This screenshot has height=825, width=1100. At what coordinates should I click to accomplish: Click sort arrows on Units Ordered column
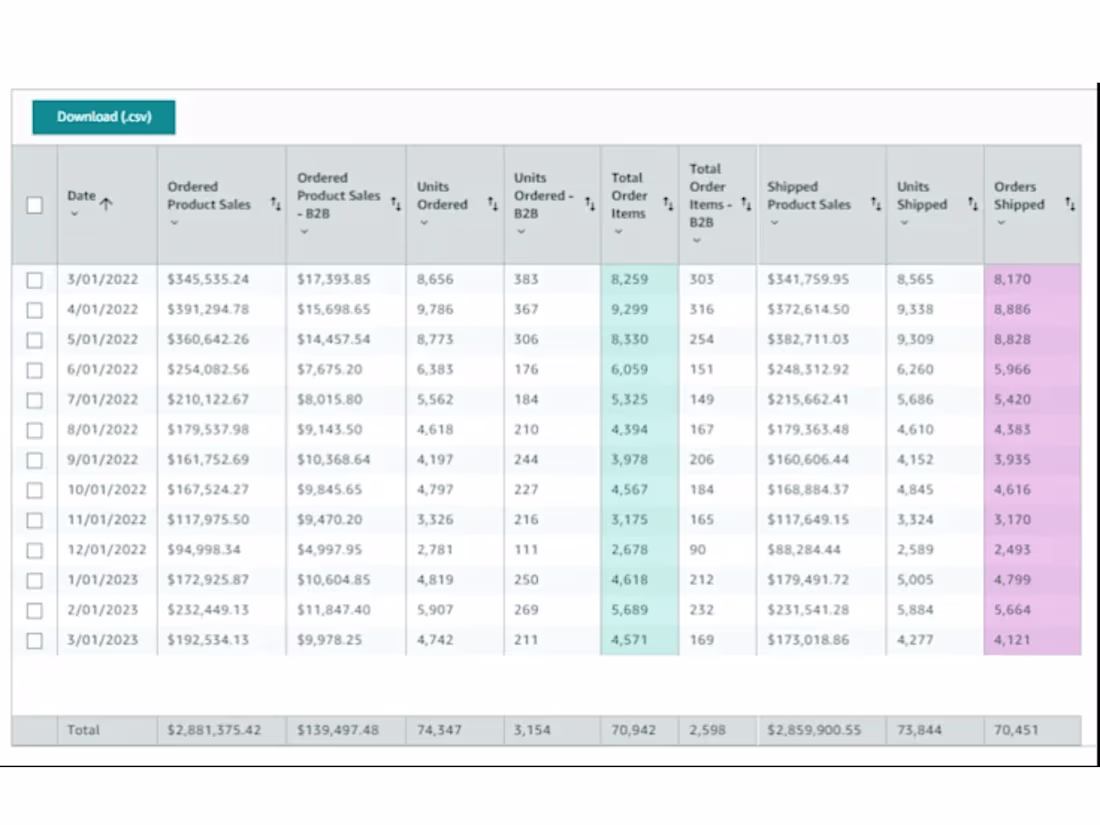click(492, 204)
